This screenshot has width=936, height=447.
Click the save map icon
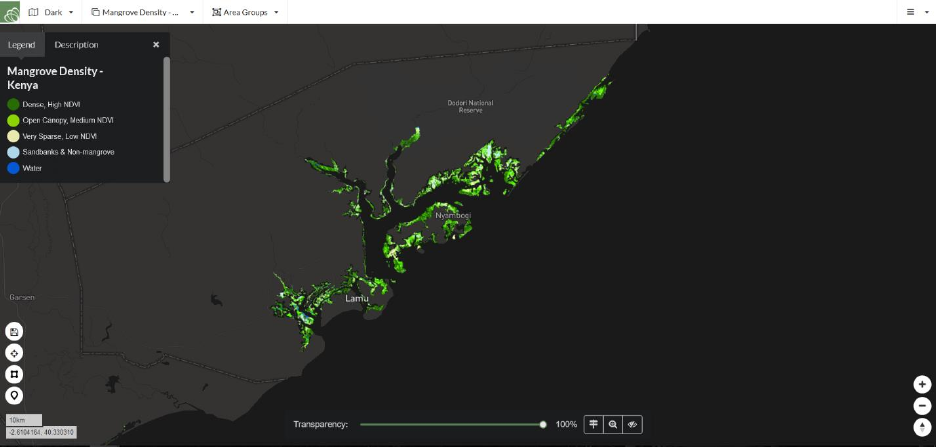14,332
